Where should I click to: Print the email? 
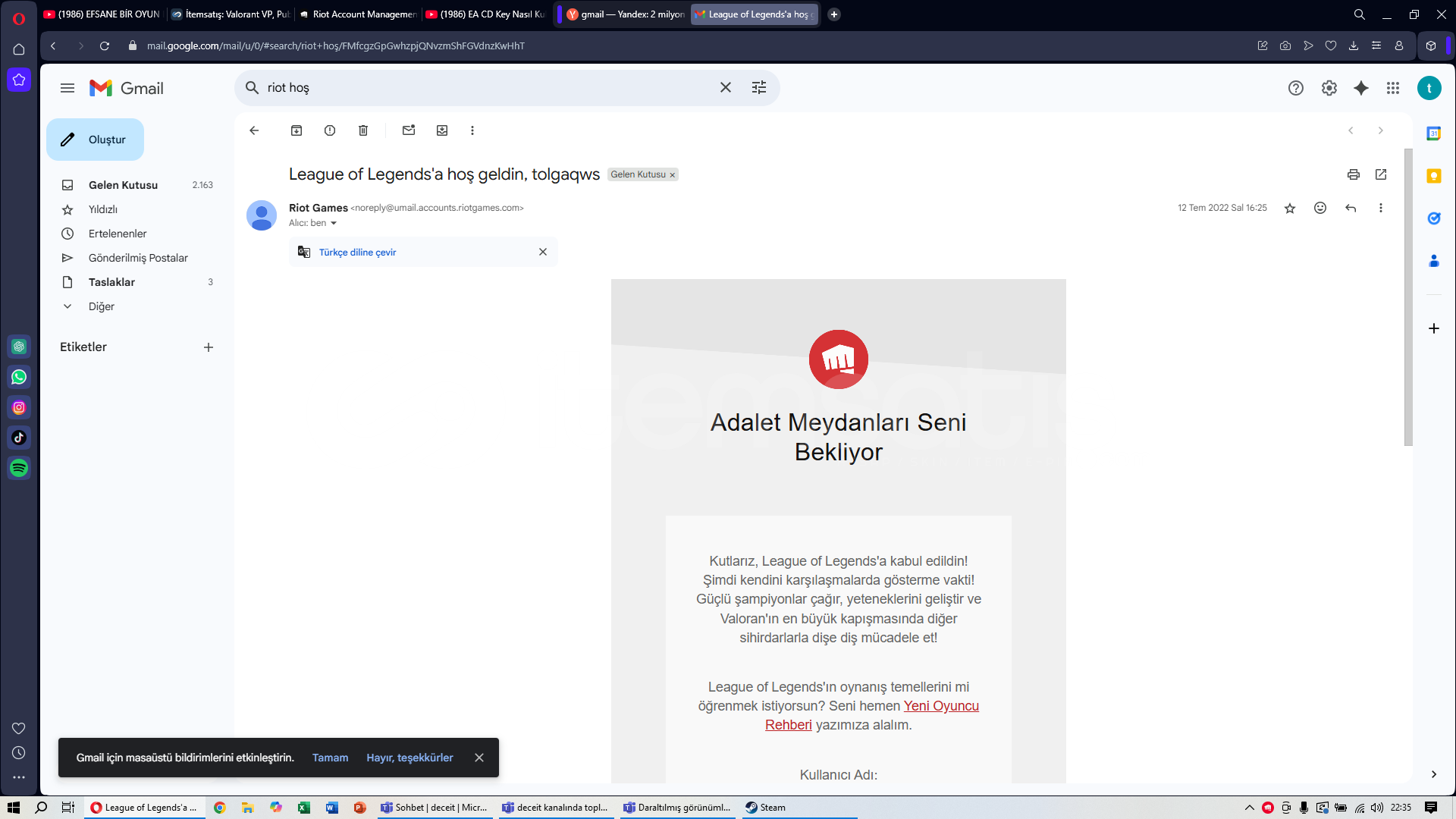click(1354, 174)
